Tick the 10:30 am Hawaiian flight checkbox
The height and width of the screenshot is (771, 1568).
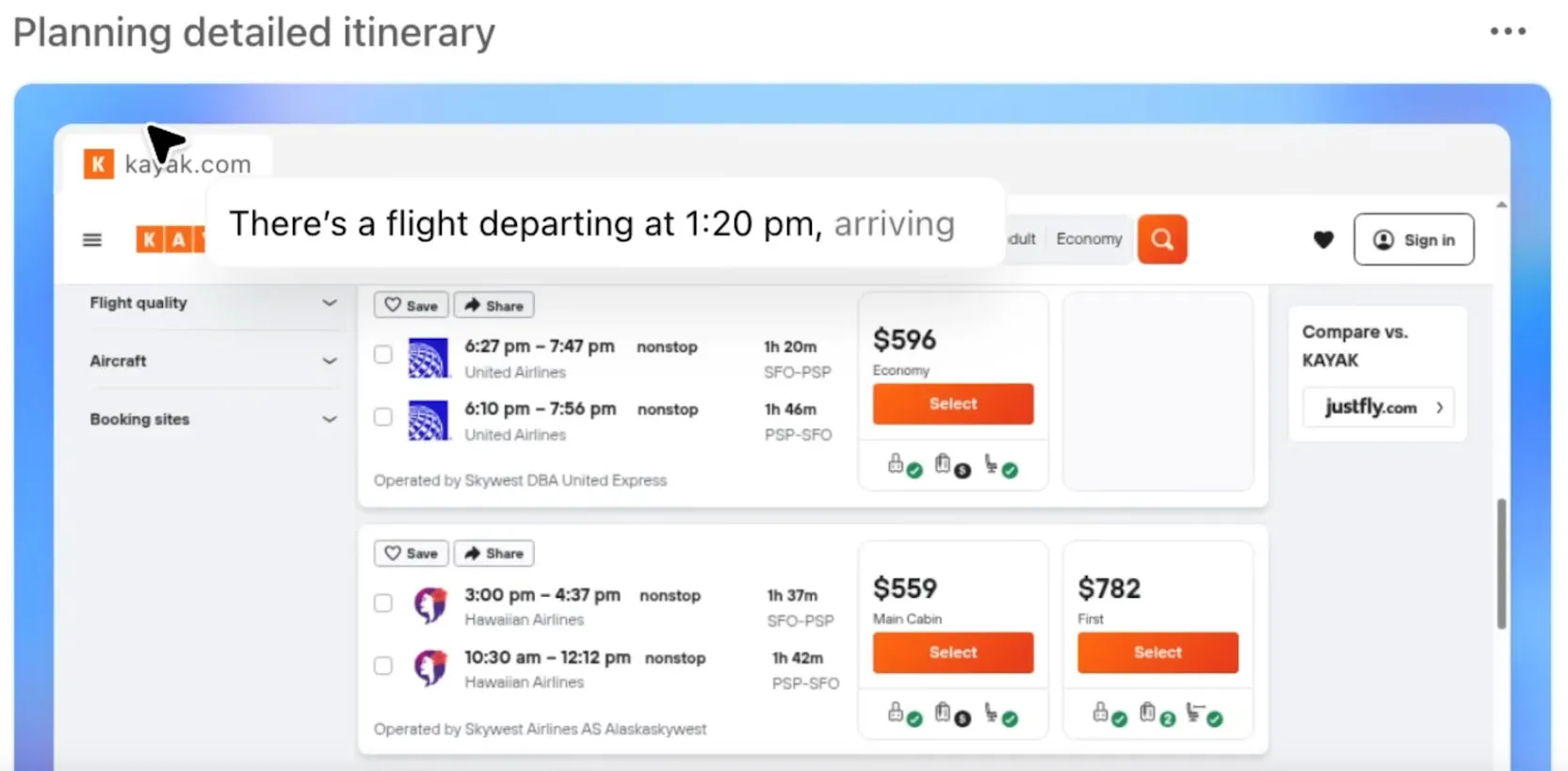pyautogui.click(x=383, y=666)
